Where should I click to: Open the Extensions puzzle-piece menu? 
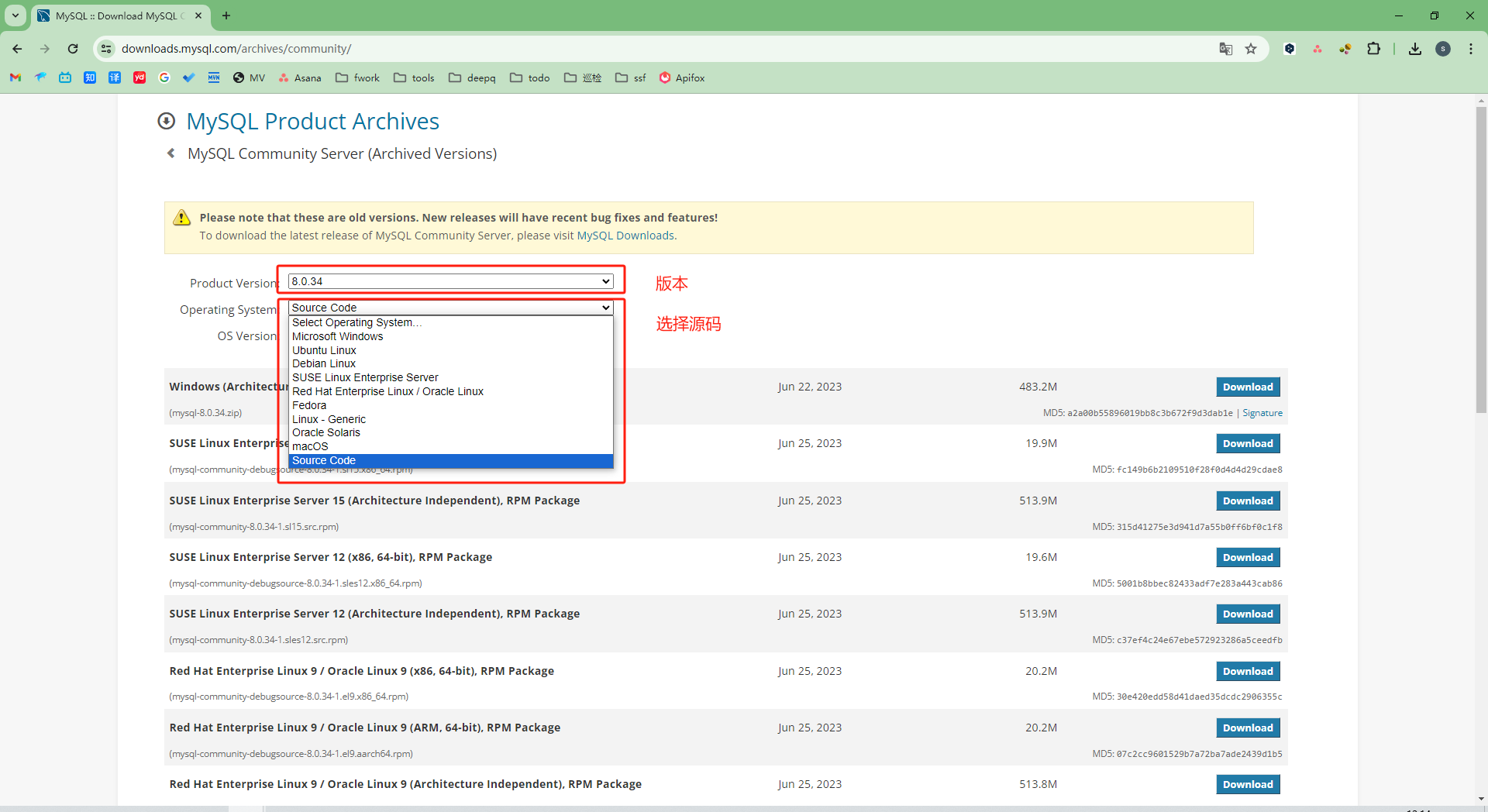[x=1373, y=49]
